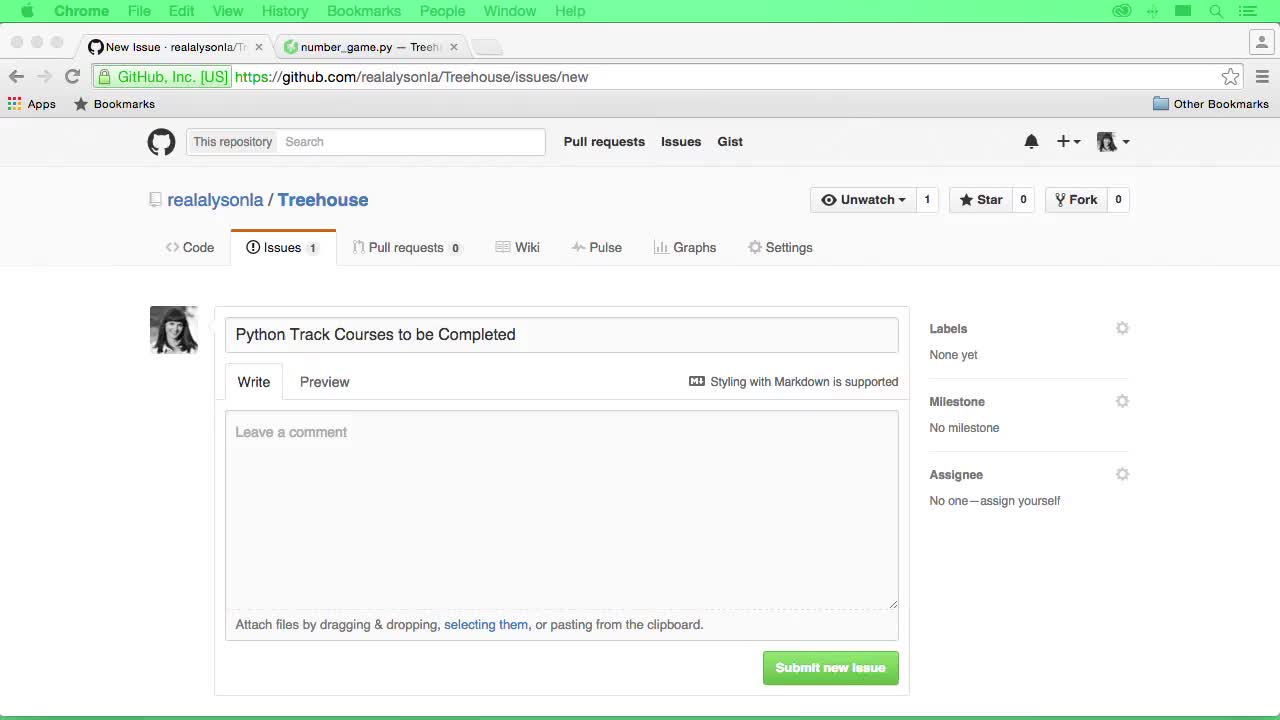Click Styling with Markdown is supported link
1280x720 pixels.
(x=804, y=382)
